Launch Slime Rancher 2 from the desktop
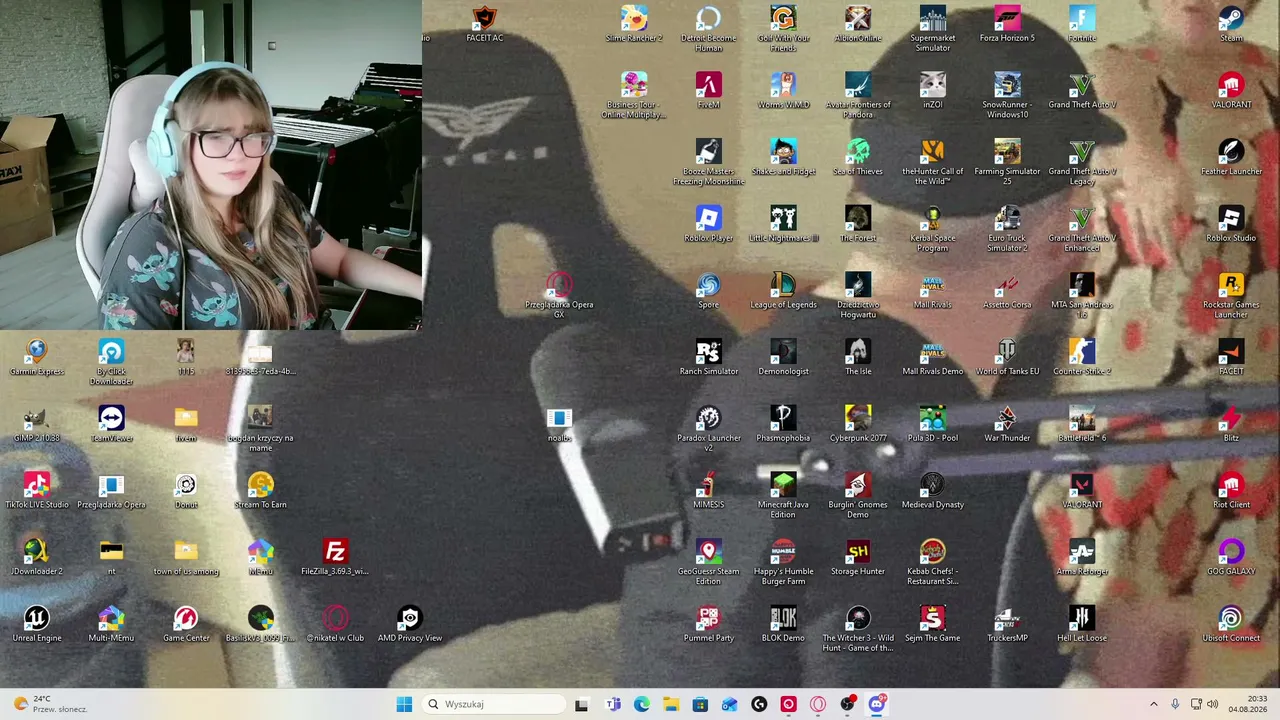The height and width of the screenshot is (720, 1280). [x=634, y=25]
